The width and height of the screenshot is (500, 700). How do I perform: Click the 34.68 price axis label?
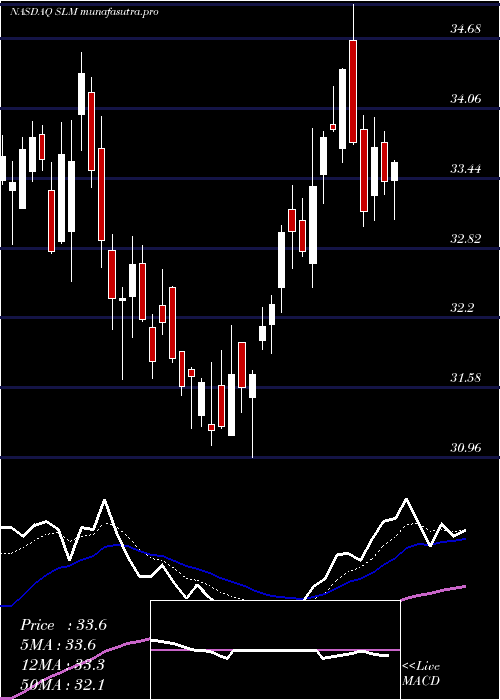(x=466, y=29)
